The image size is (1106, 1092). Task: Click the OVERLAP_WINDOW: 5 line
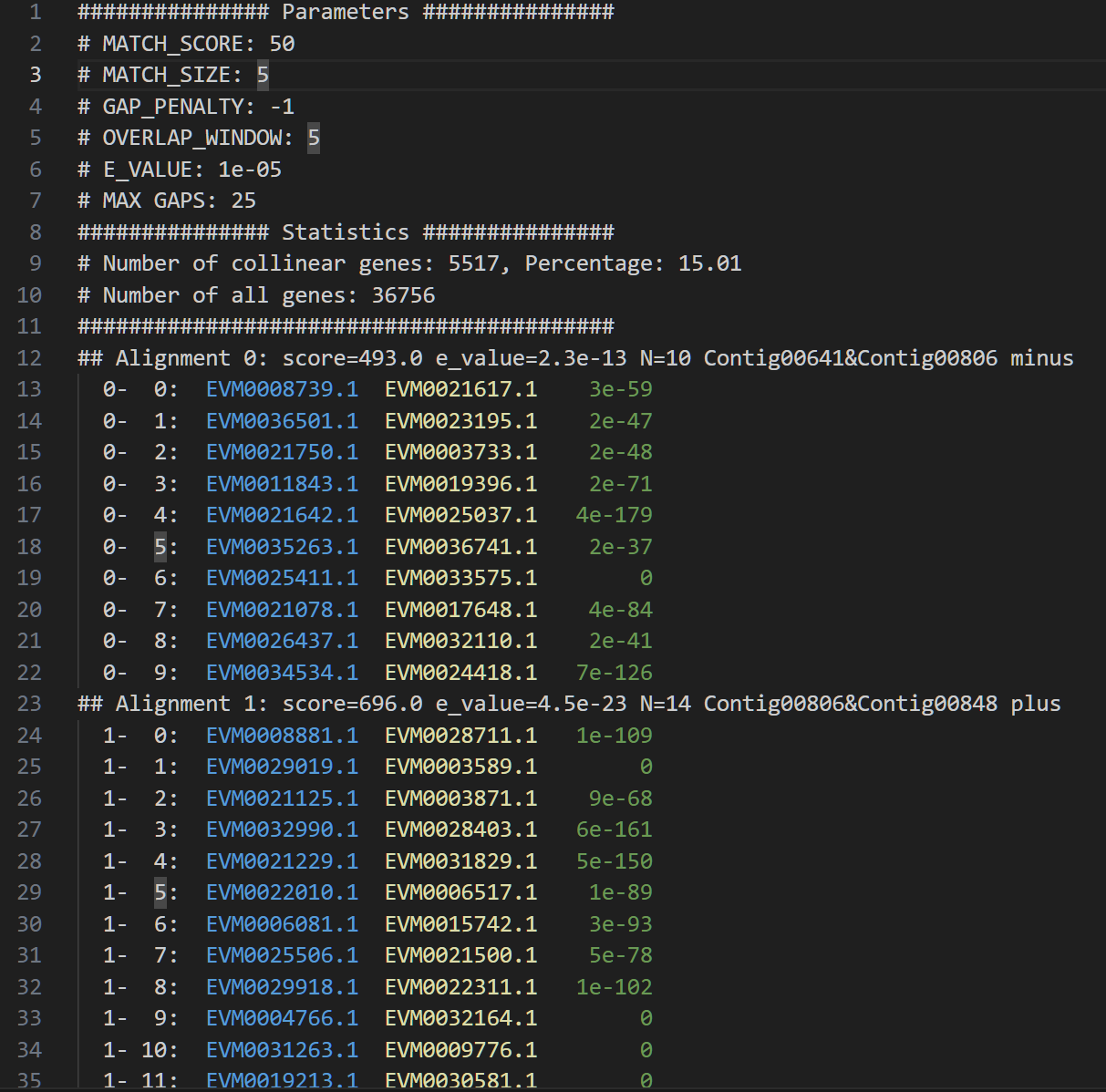click(x=199, y=138)
